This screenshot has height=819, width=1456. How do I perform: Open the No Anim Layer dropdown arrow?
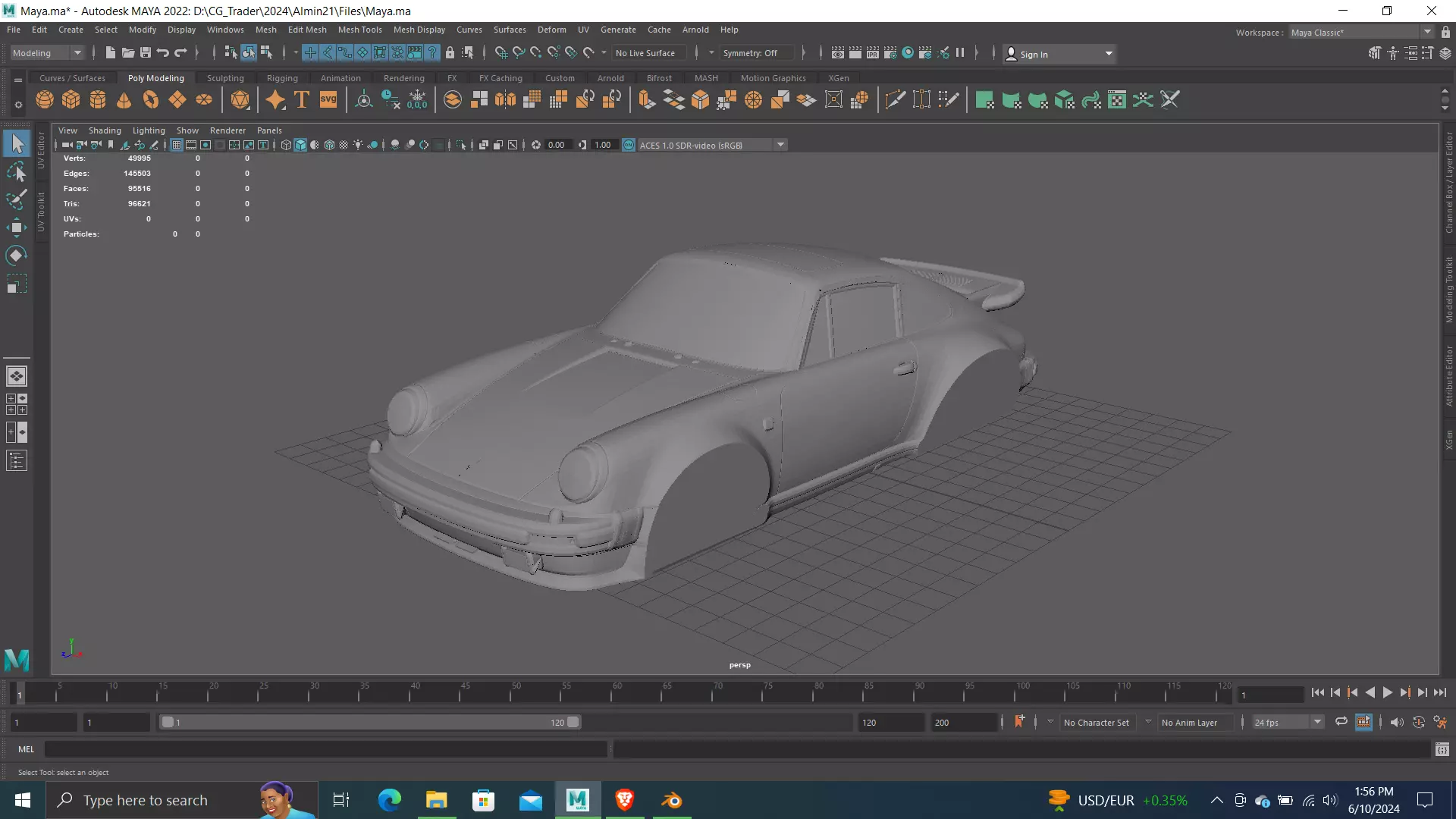(1148, 722)
